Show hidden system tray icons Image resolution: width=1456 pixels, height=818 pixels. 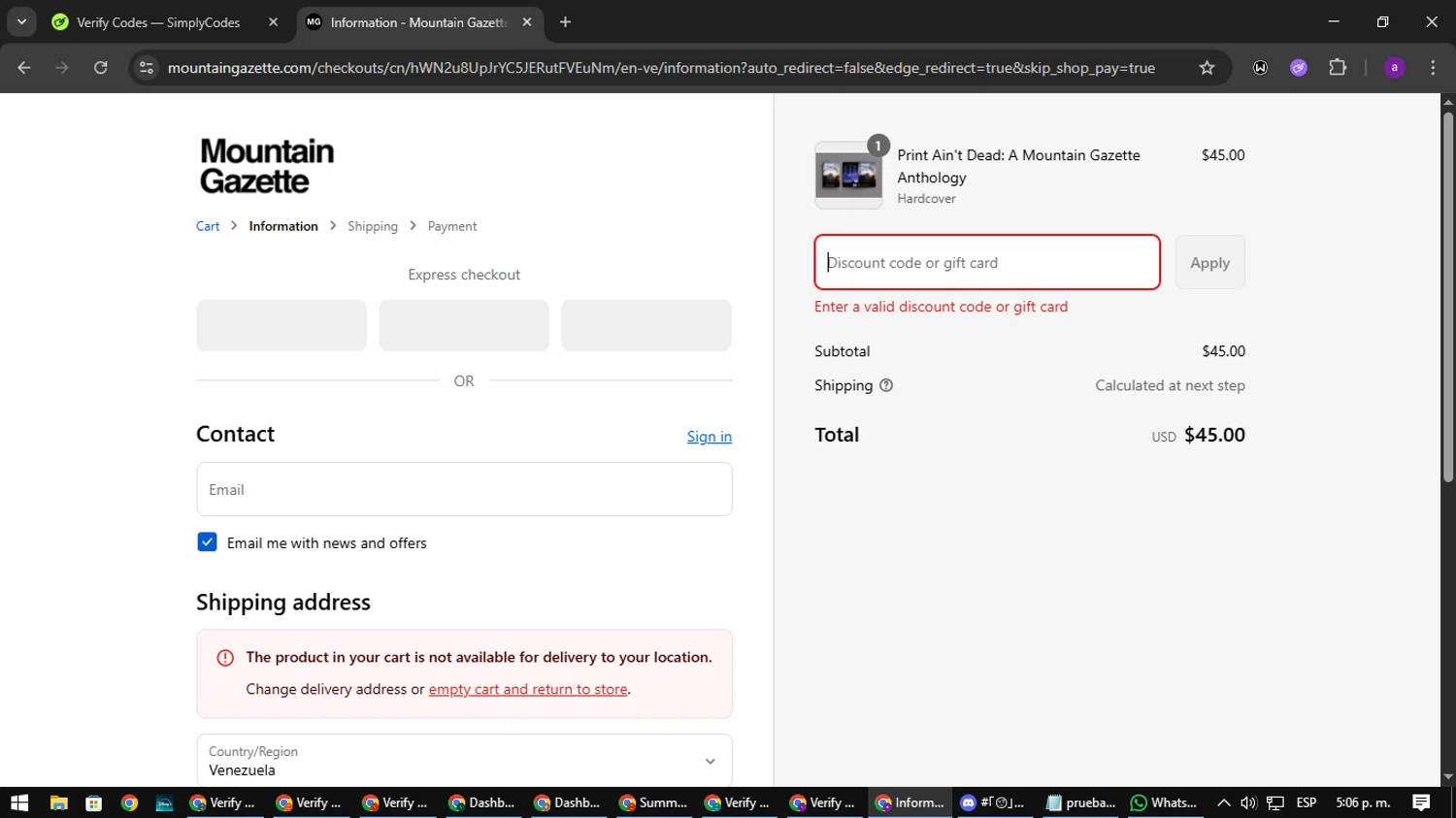tap(1224, 802)
